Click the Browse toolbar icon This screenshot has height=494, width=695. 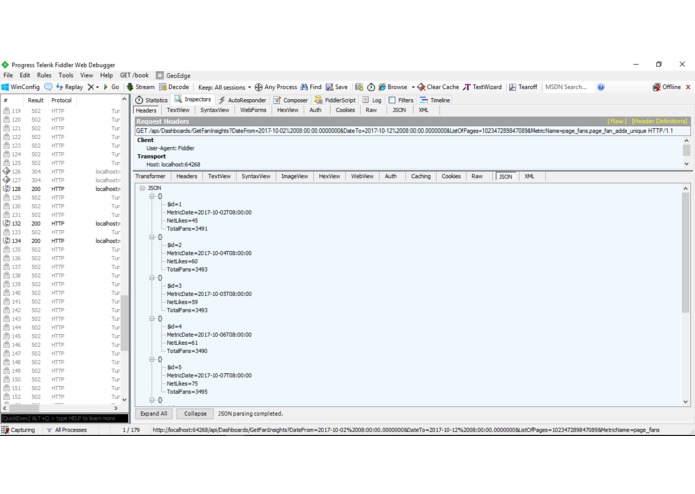pos(382,87)
